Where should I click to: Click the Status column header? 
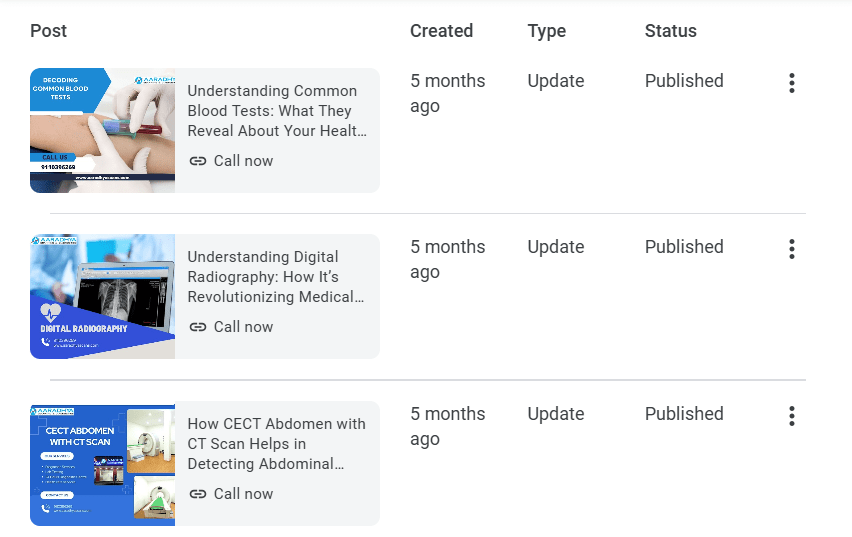pyautogui.click(x=670, y=31)
